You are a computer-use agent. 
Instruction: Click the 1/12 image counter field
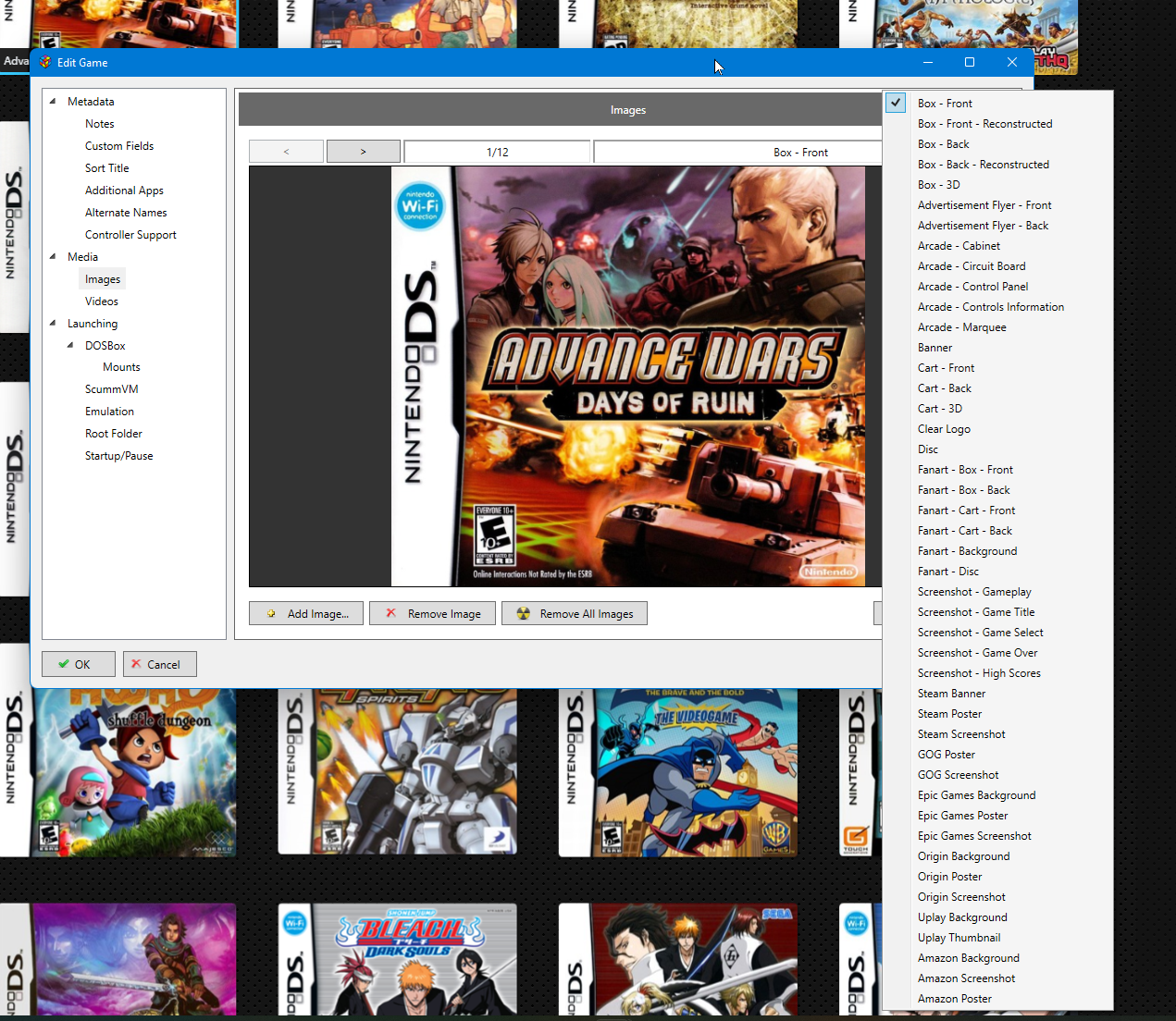(x=498, y=152)
